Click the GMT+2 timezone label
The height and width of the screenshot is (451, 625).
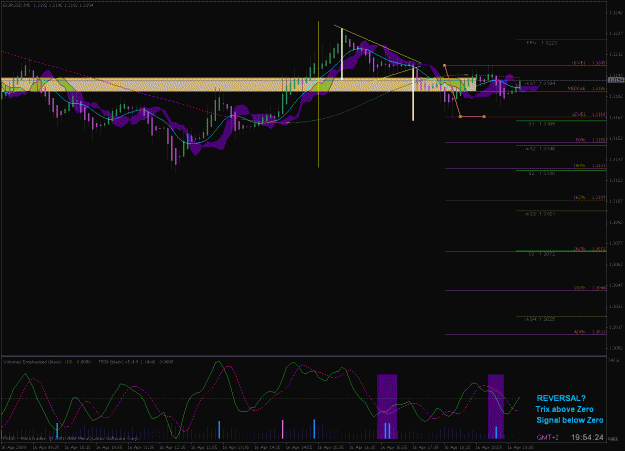pyautogui.click(x=547, y=437)
